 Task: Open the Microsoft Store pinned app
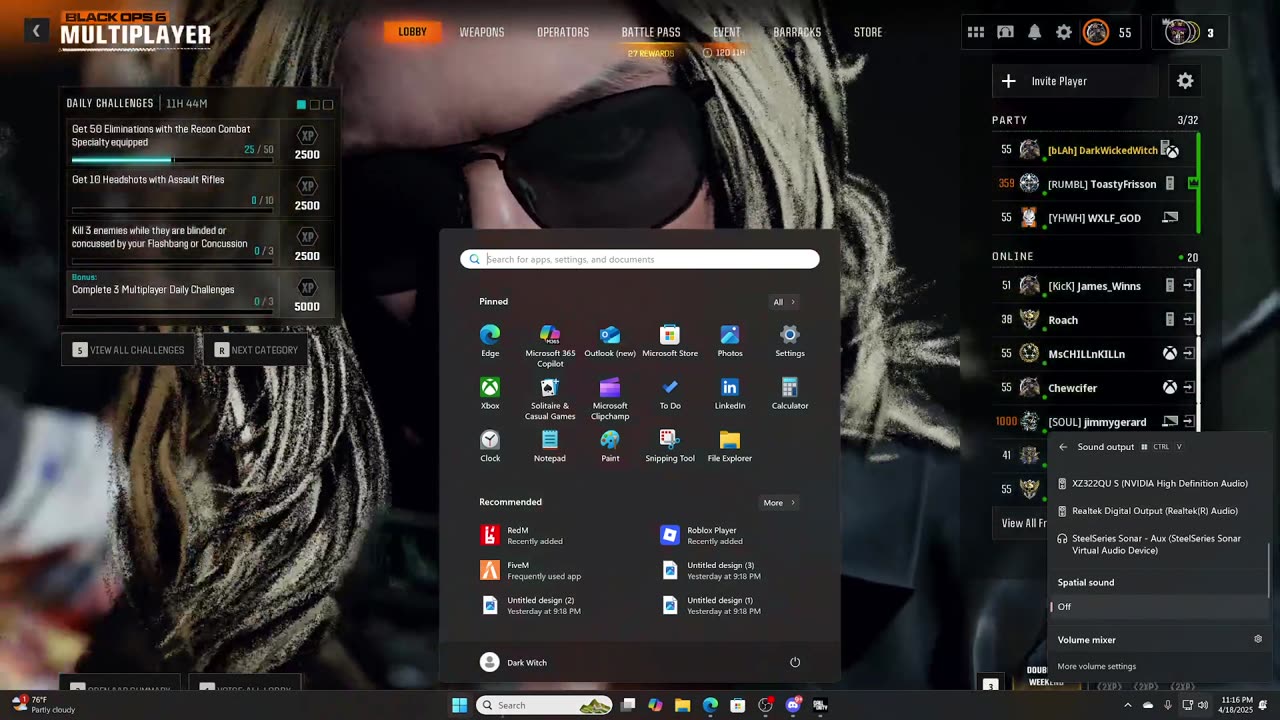[x=670, y=340]
